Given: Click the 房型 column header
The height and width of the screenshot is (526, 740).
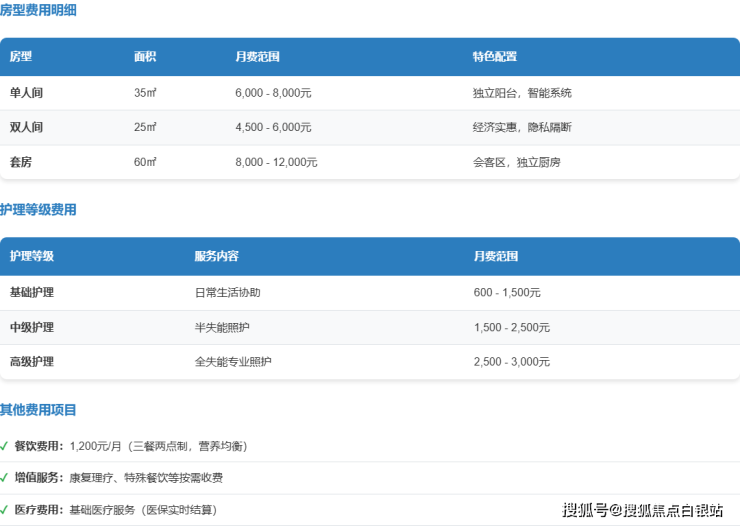Looking at the screenshot, I should (21, 57).
